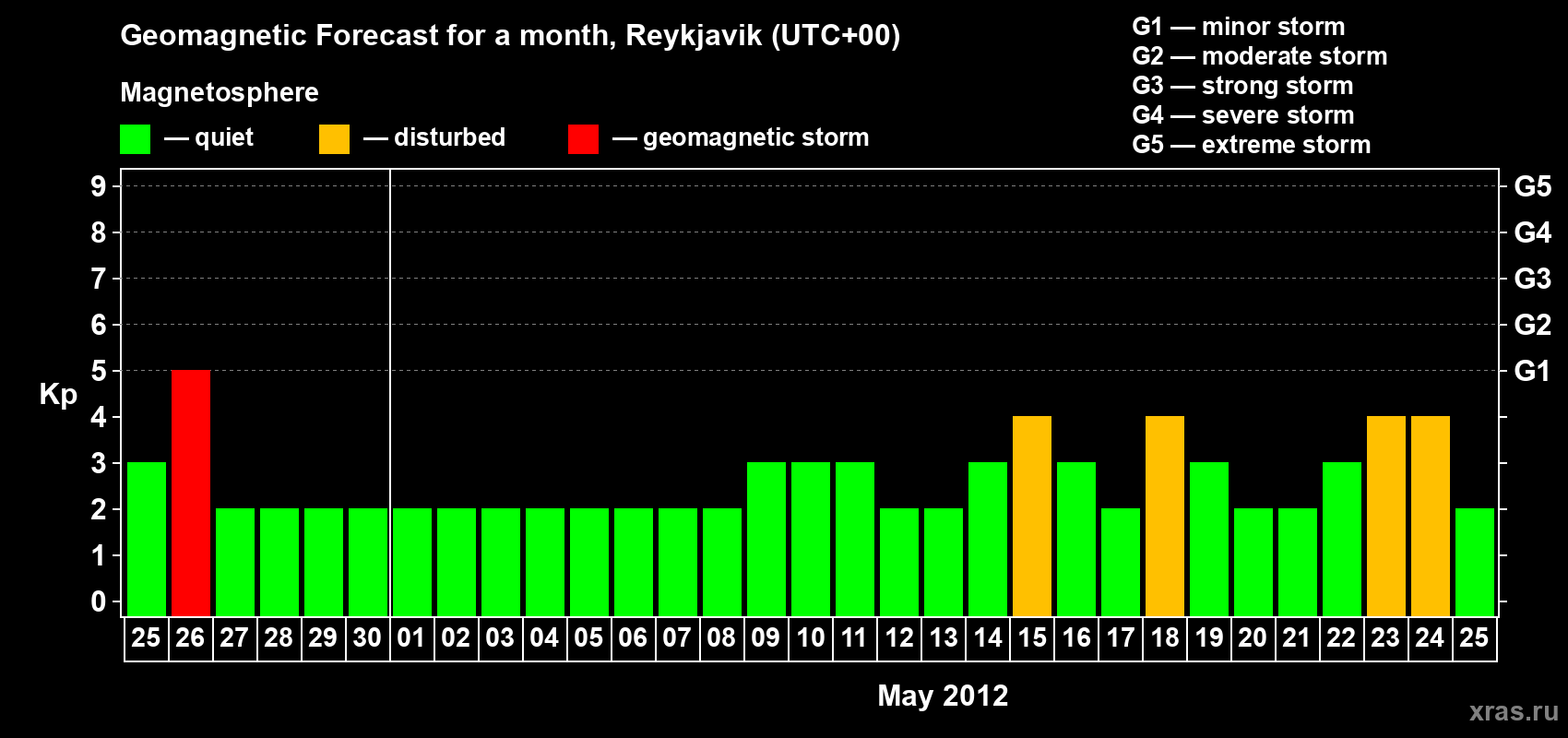
Task: Click 'G5 — extreme storm' legend line
Action: tap(1252, 145)
